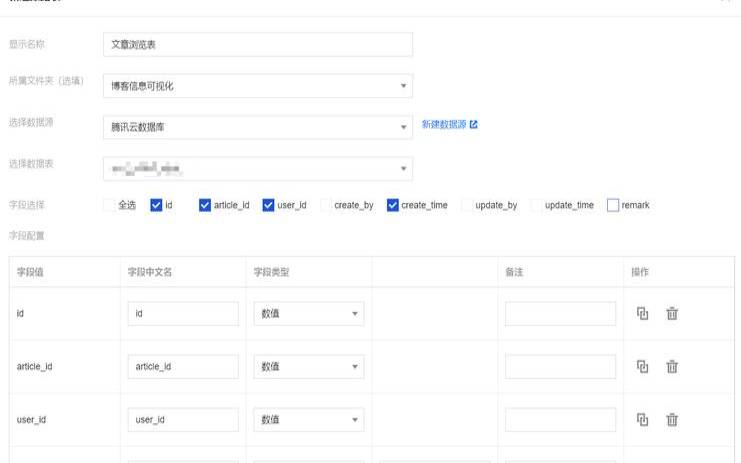Click the 字段中文名 column header
Screen dimensions: 741x463
[150, 272]
